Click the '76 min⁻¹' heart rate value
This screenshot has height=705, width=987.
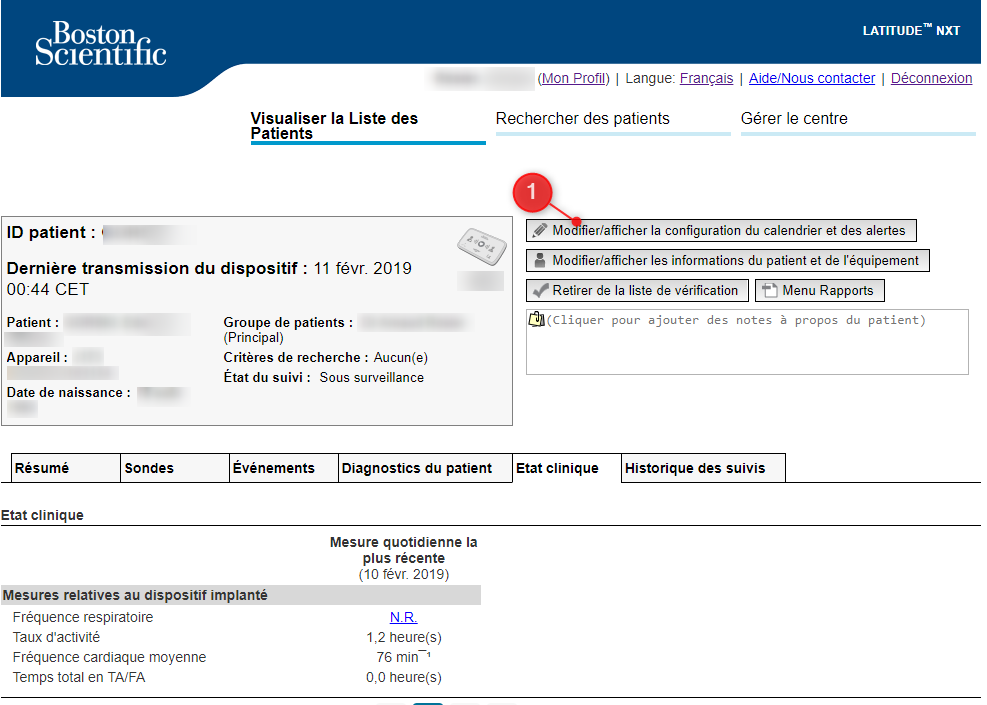coord(403,657)
